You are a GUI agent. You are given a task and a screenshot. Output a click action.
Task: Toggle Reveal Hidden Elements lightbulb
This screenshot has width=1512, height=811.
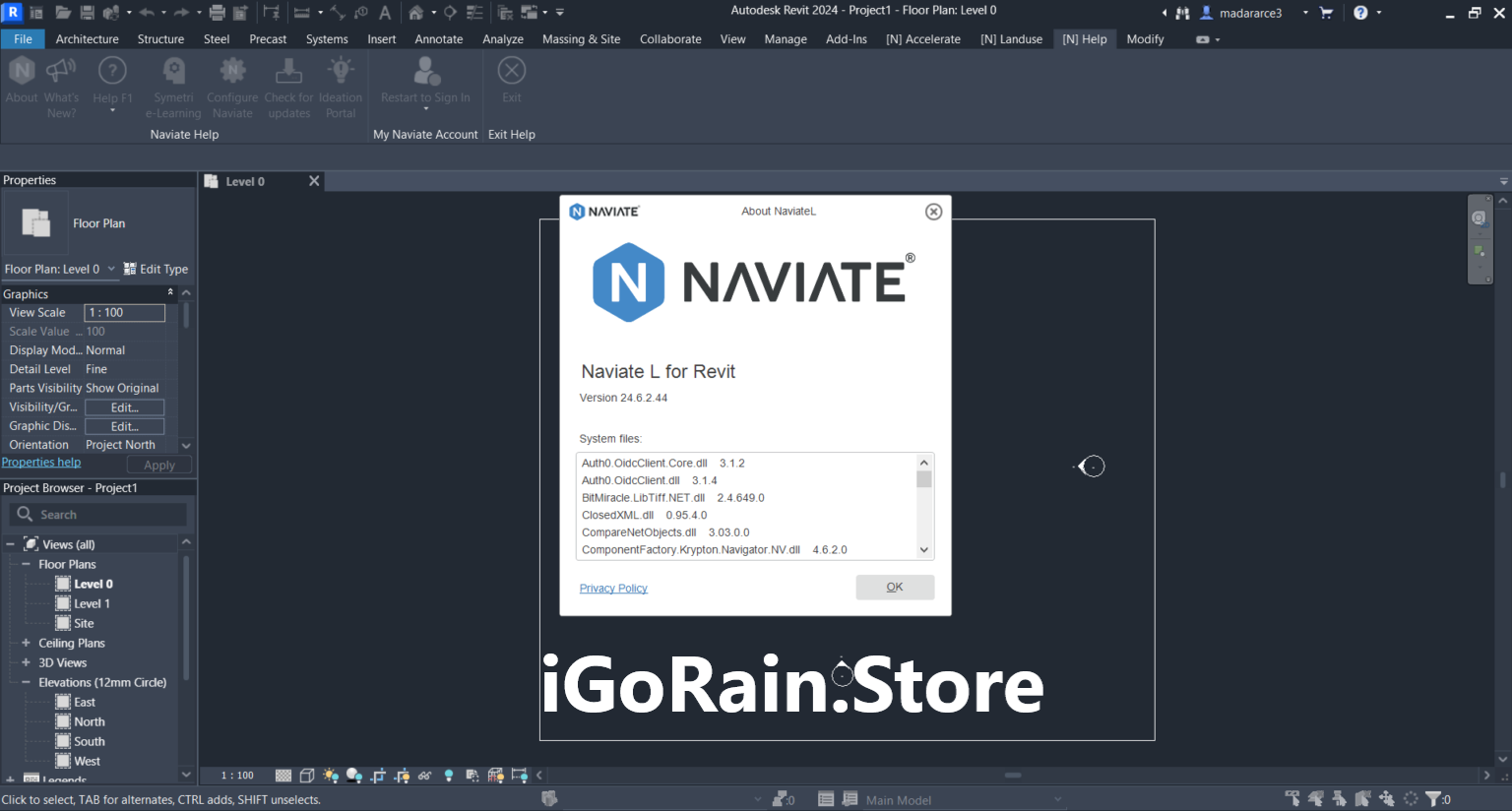coord(449,776)
